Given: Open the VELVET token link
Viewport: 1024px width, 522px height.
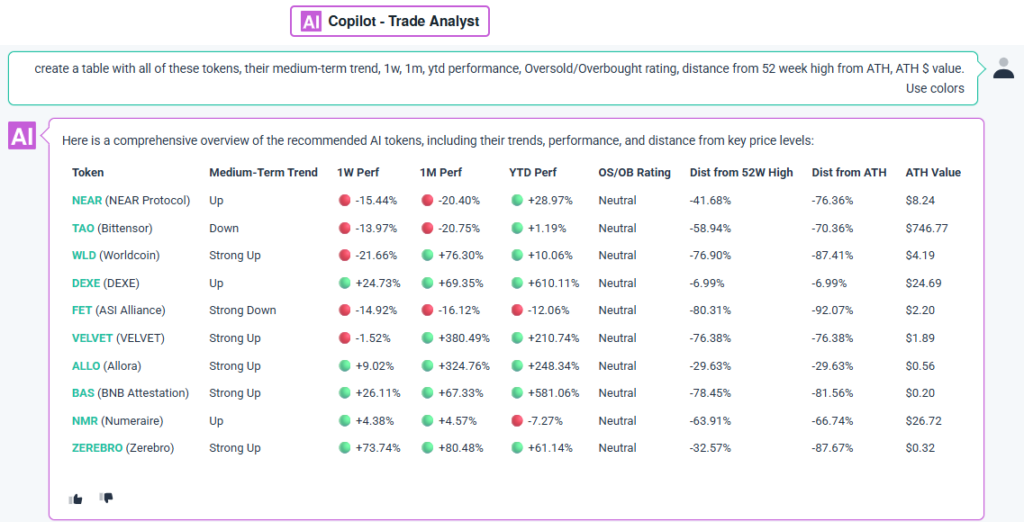Looking at the screenshot, I should click(93, 338).
